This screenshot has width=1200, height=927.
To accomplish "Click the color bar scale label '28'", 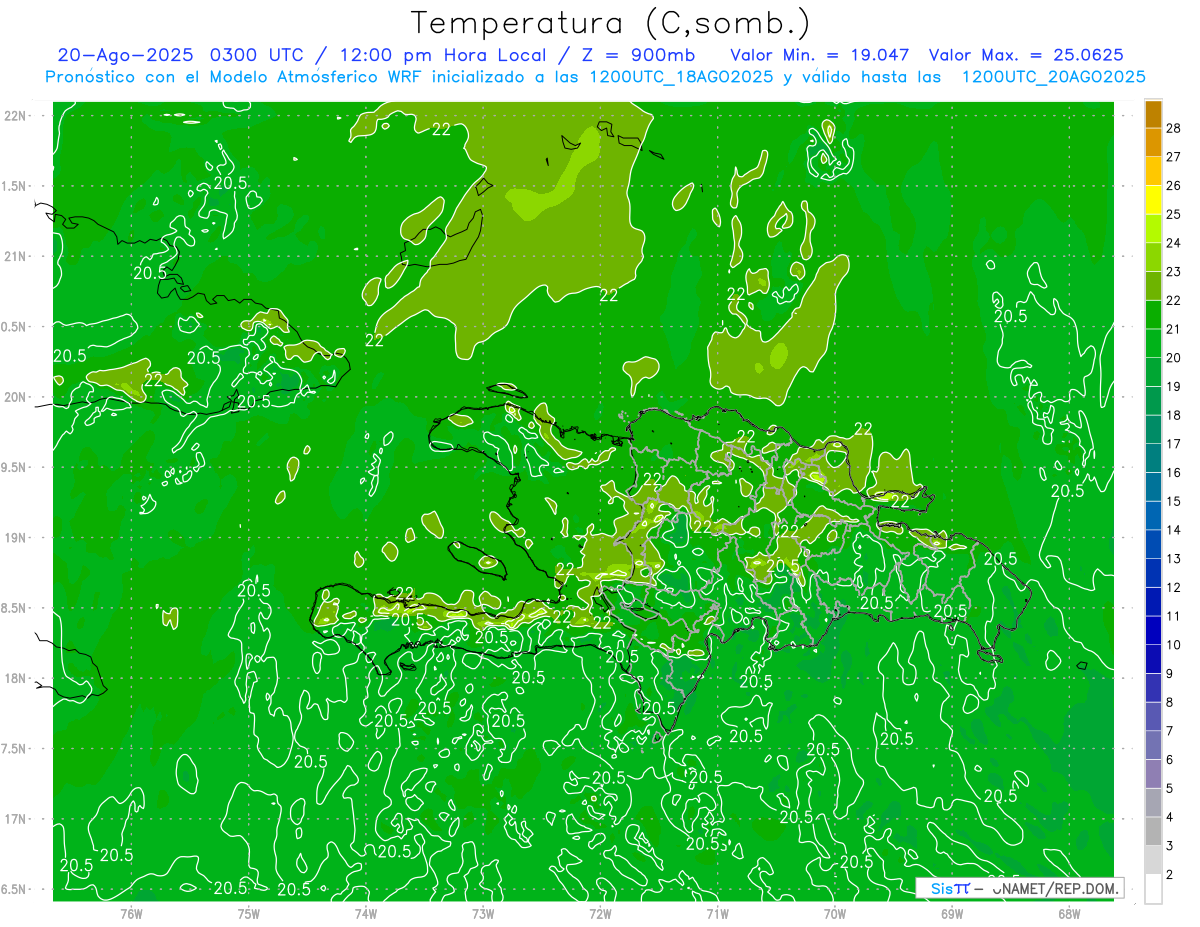I will [x=1174, y=128].
